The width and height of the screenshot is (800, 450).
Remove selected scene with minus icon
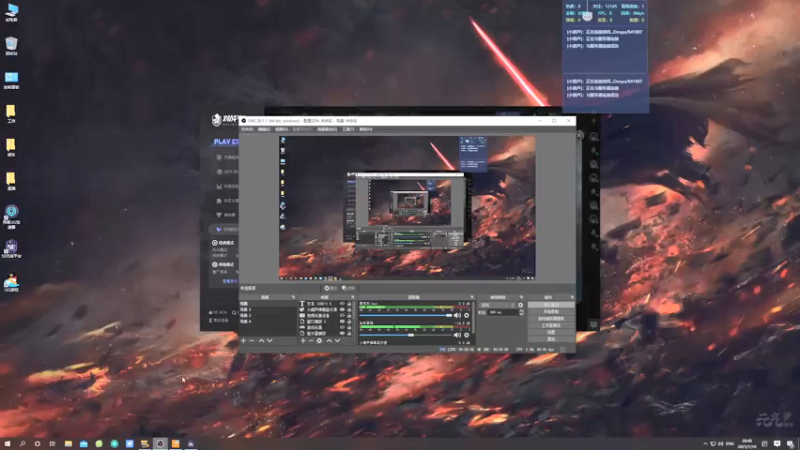[x=252, y=340]
